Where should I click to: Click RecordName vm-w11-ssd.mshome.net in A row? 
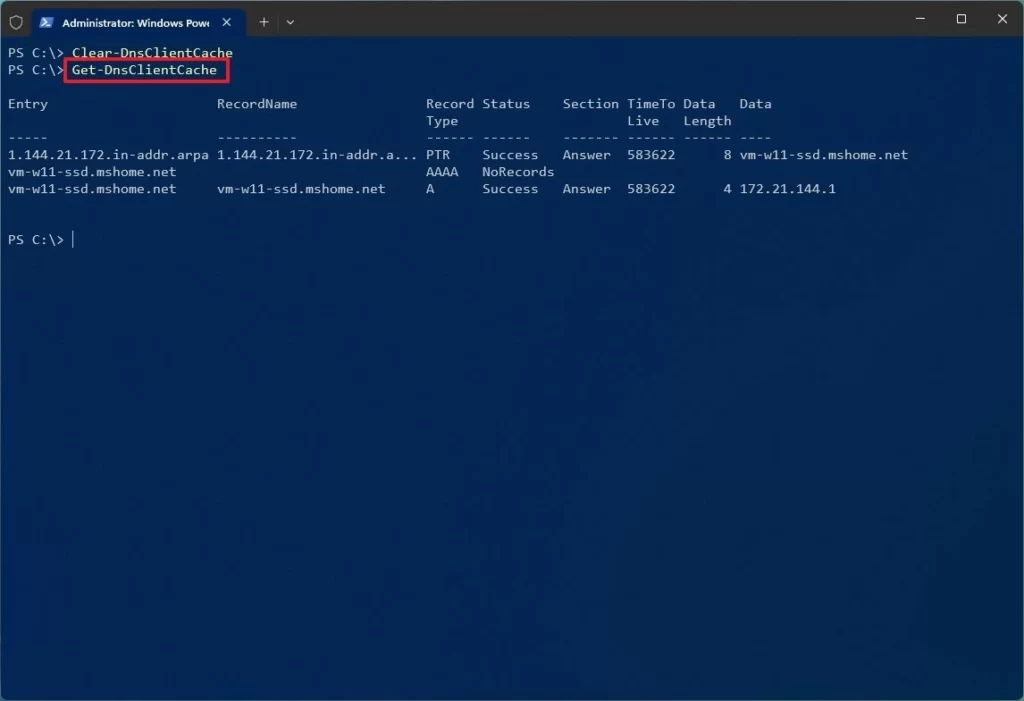point(301,189)
